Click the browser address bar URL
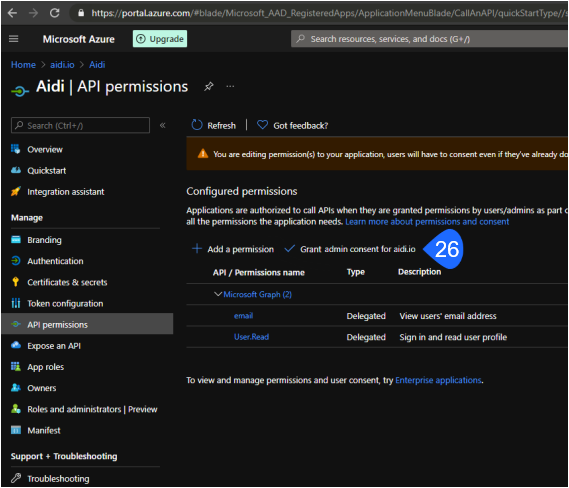The height and width of the screenshot is (488, 569). click(x=328, y=13)
